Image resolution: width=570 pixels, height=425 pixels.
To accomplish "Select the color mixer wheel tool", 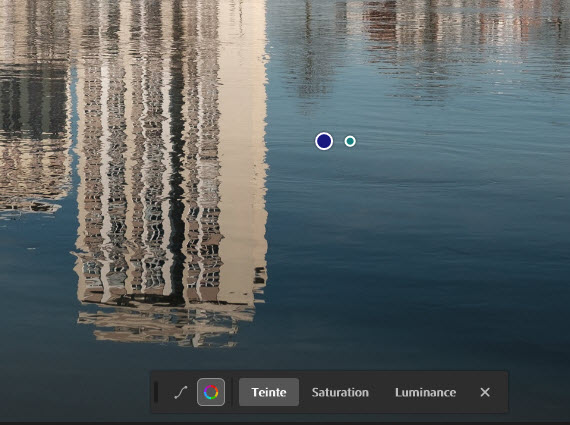I will point(211,392).
